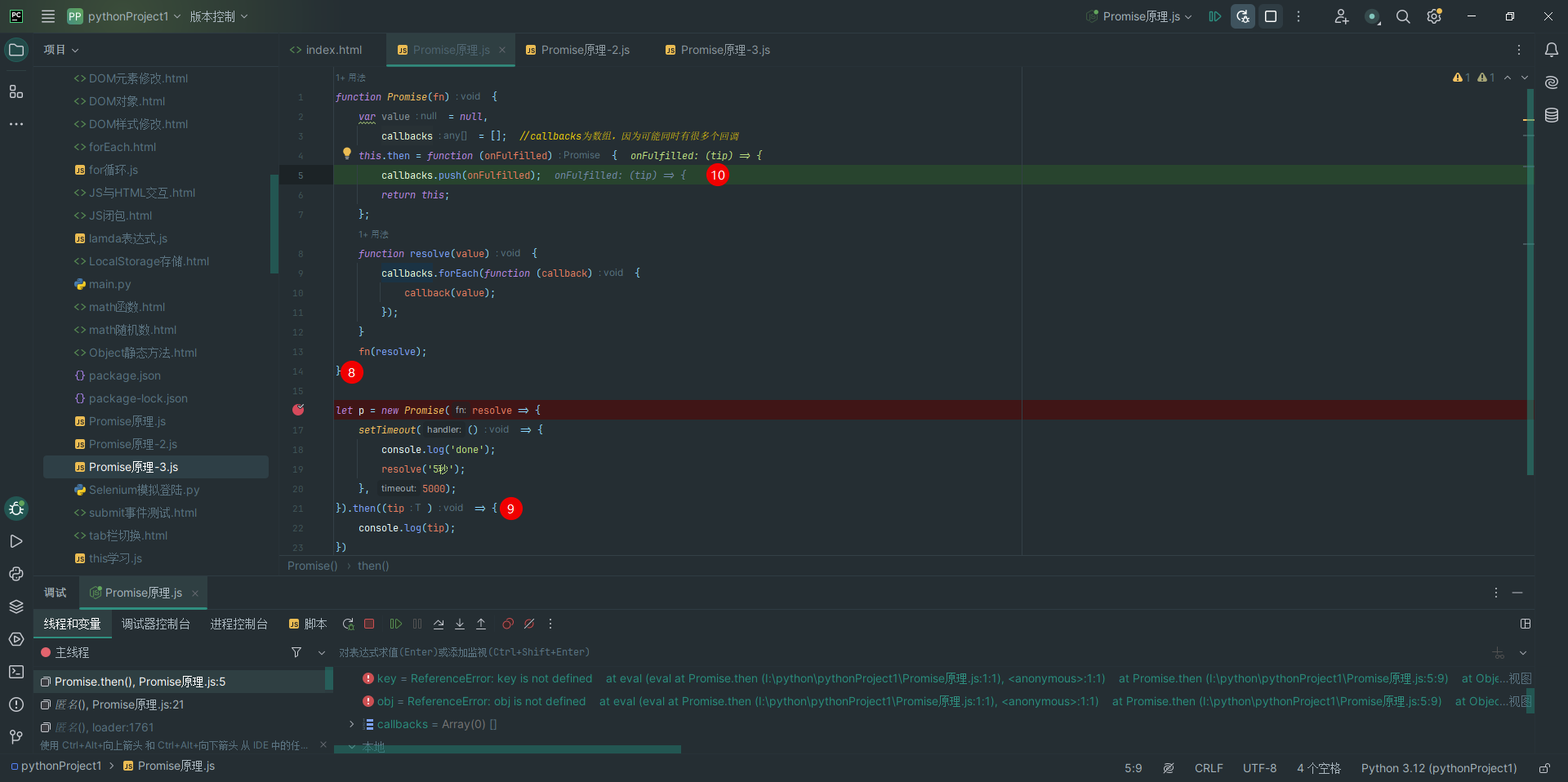Image resolution: width=1568 pixels, height=782 pixels.
Task: Switch to the index.html editor tab
Action: tap(326, 50)
